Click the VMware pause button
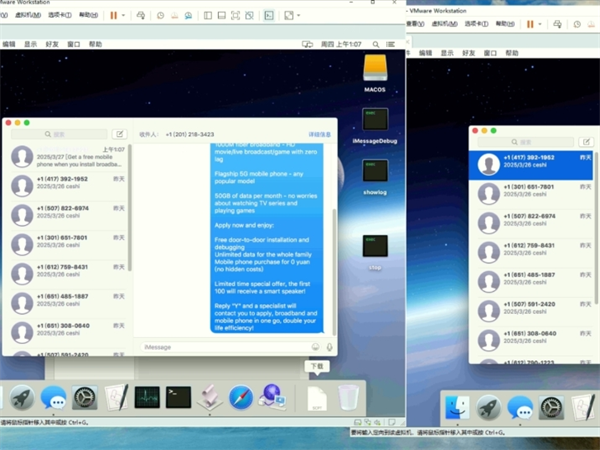The width and height of the screenshot is (600, 450). coord(112,16)
